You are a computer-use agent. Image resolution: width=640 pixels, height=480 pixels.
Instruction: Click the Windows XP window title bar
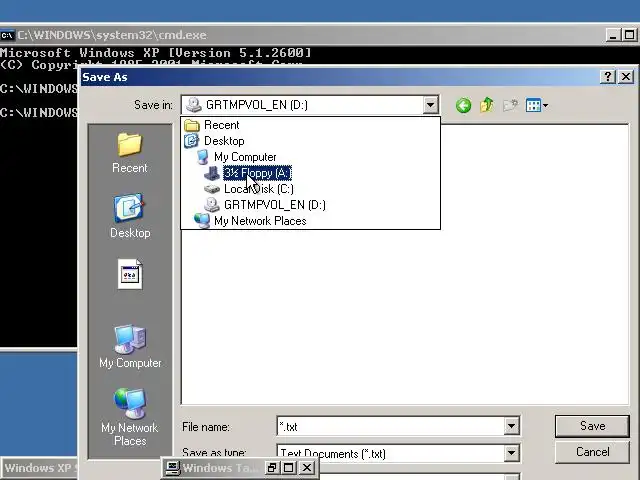(x=39, y=468)
